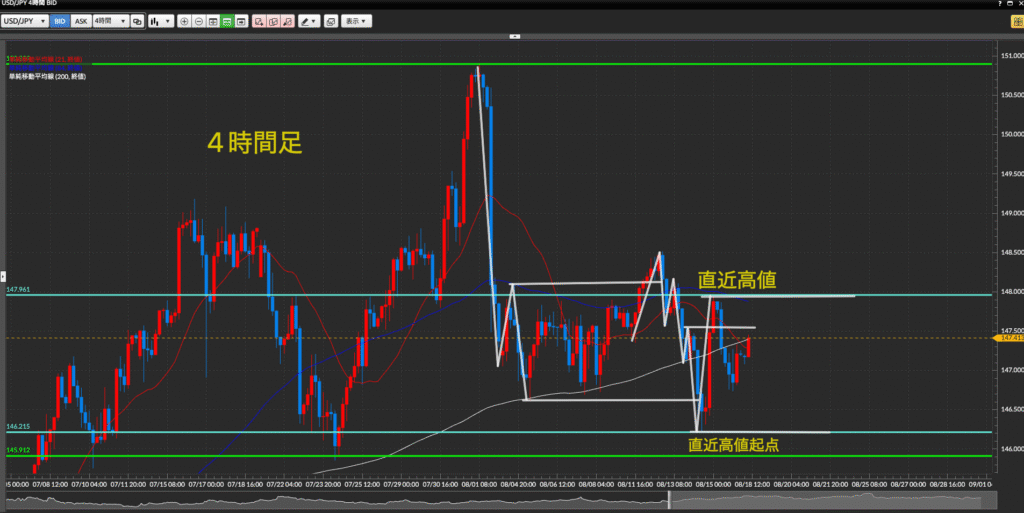1024x513 pixels.
Task: Click the navigator bar handle at bottom
Action: click(669, 500)
